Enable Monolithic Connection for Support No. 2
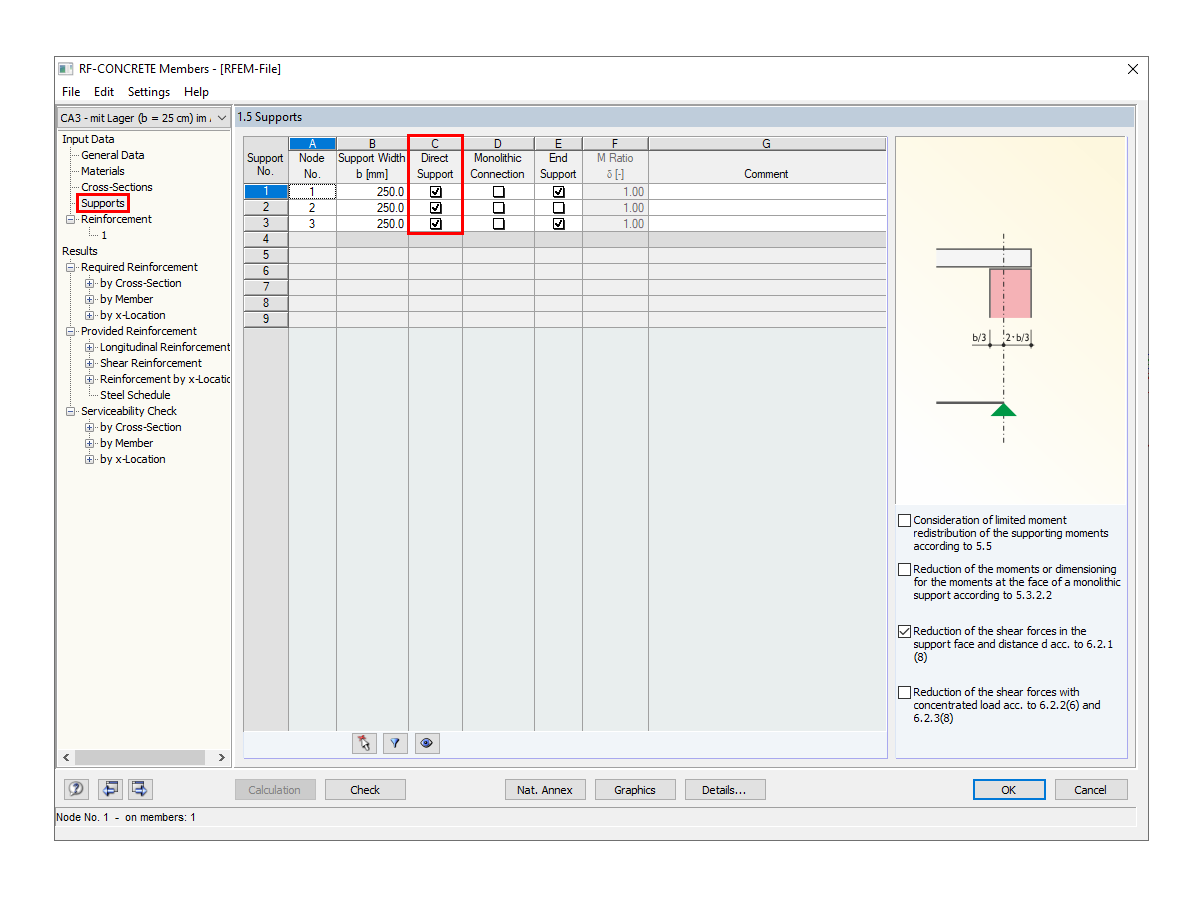This screenshot has height=900, width=1200. [497, 207]
